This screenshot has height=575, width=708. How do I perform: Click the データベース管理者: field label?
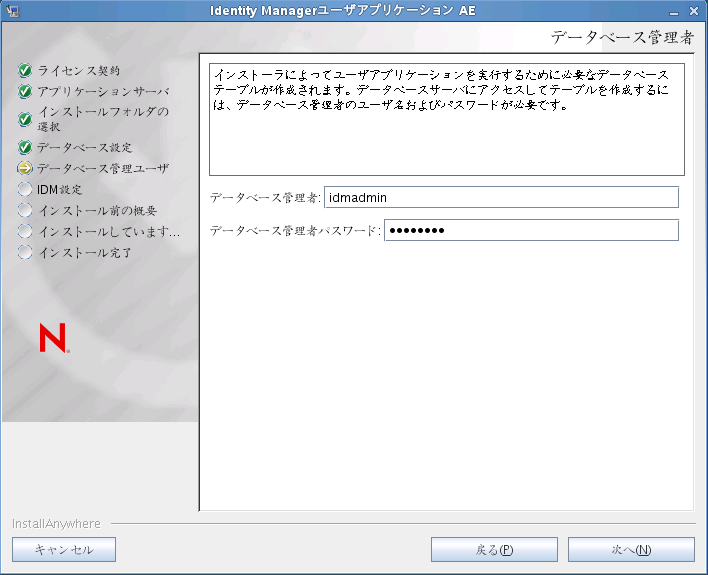266,197
